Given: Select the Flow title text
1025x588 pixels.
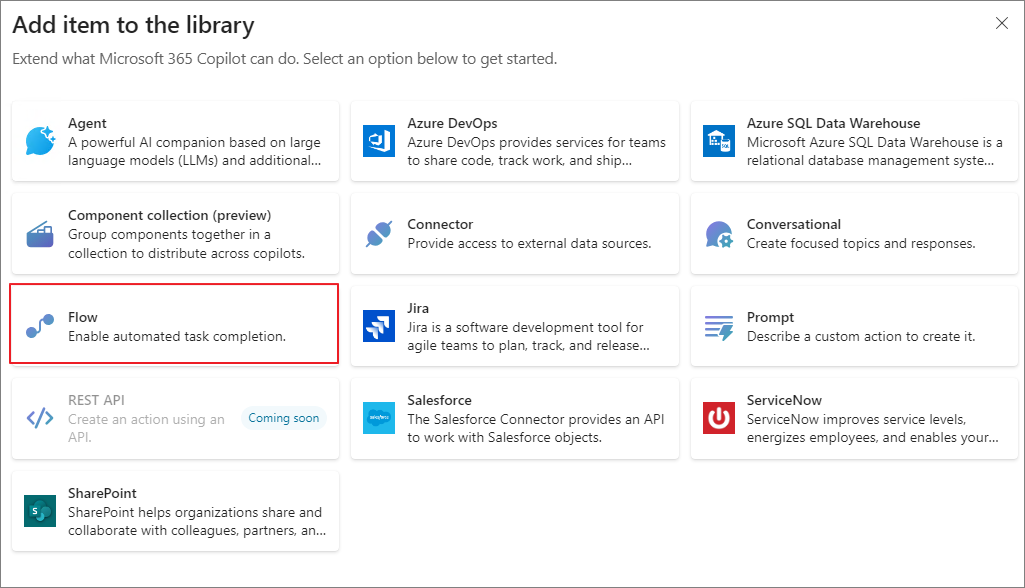Looking at the screenshot, I should [82, 317].
